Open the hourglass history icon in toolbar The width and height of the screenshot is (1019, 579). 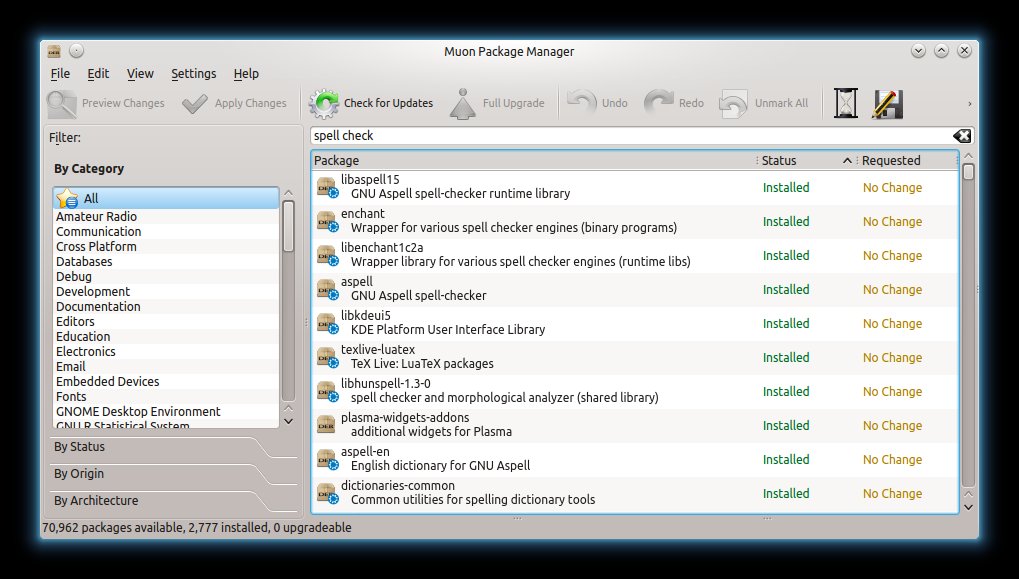pos(846,103)
